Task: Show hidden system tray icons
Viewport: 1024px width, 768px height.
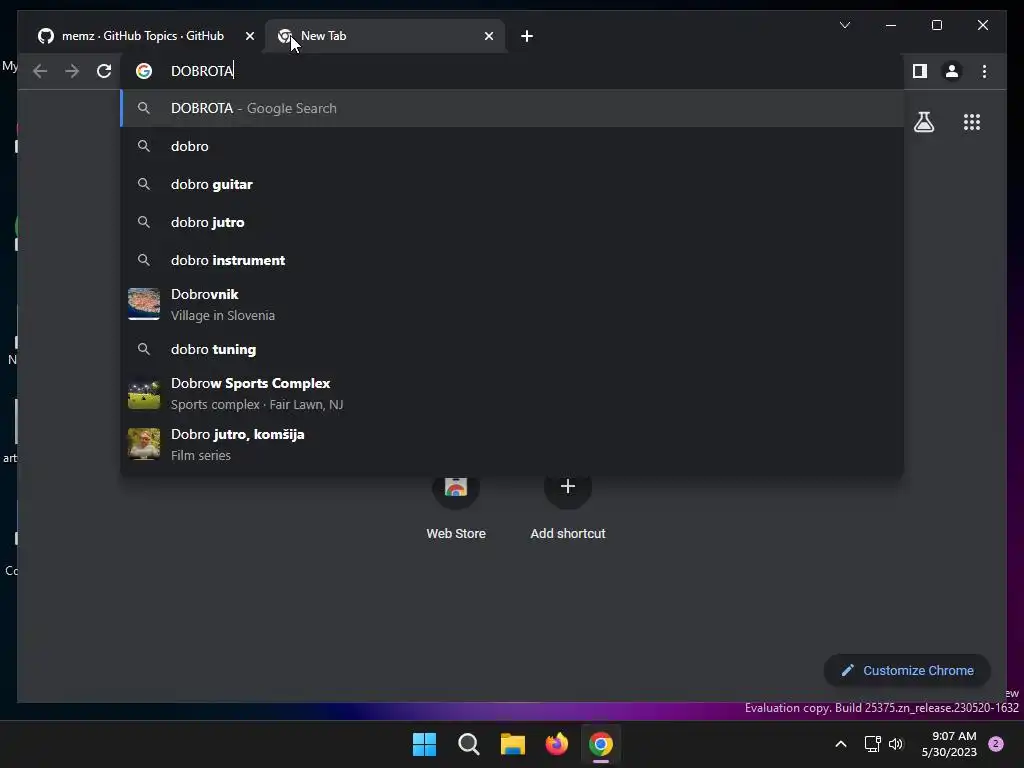Action: (x=841, y=744)
